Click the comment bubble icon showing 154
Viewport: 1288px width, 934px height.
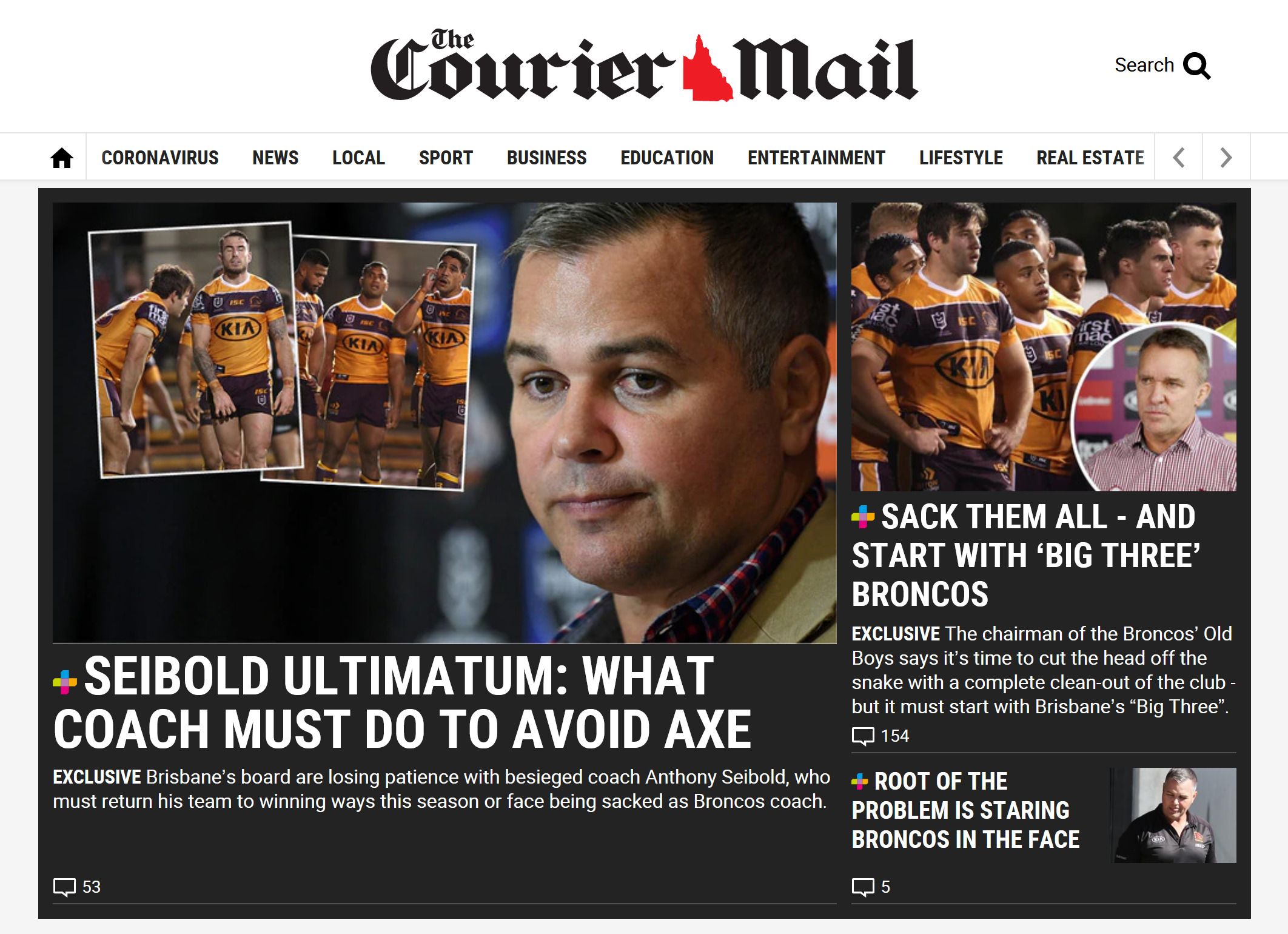pyautogui.click(x=863, y=736)
